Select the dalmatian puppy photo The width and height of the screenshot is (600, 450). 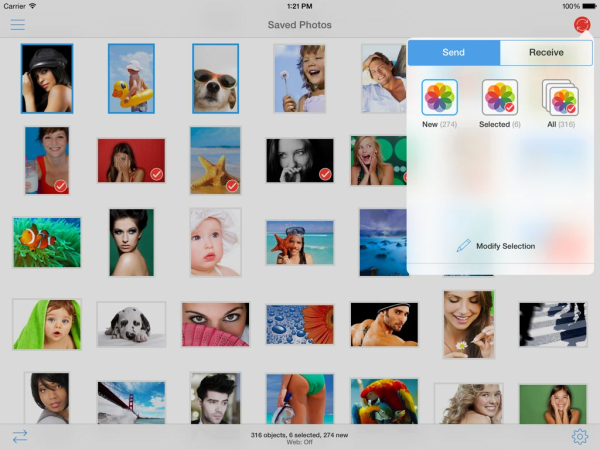(131, 324)
